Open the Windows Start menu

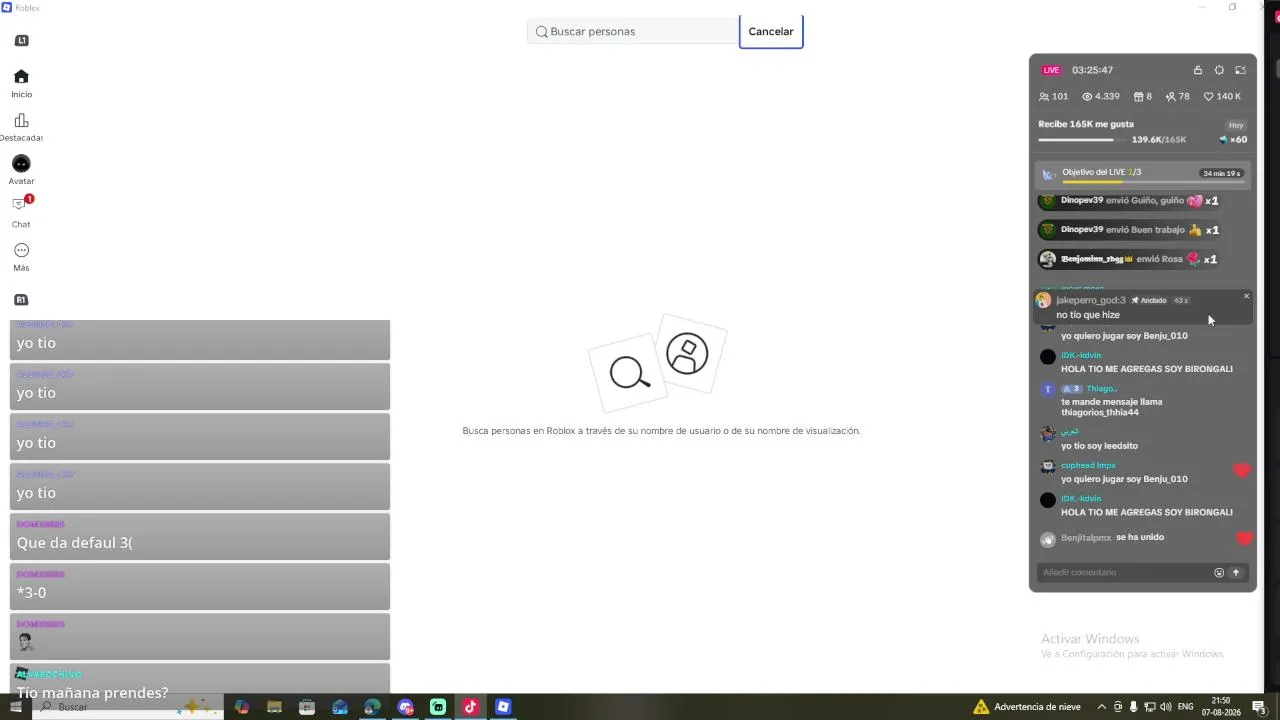pyautogui.click(x=15, y=707)
